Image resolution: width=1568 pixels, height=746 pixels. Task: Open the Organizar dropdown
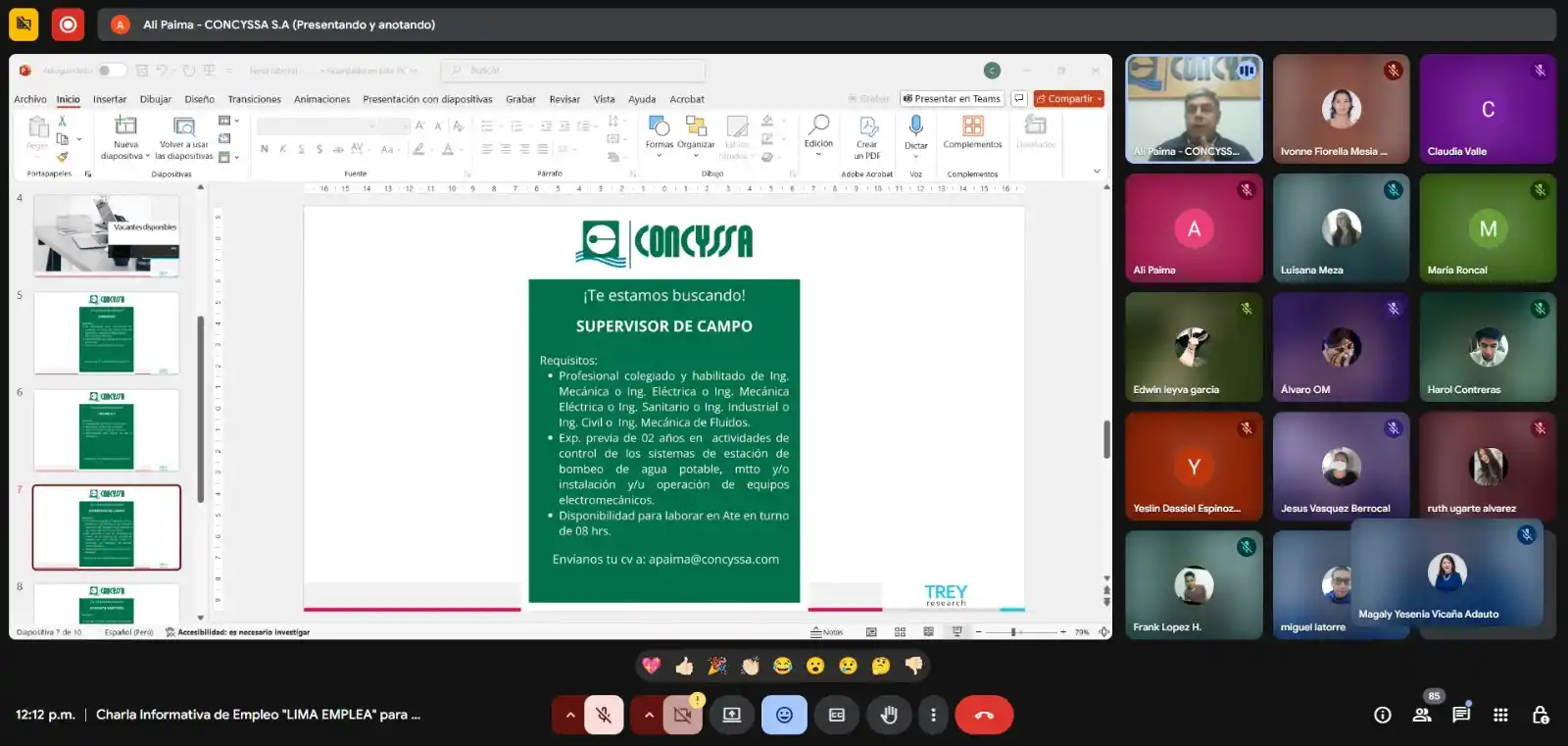[696, 135]
